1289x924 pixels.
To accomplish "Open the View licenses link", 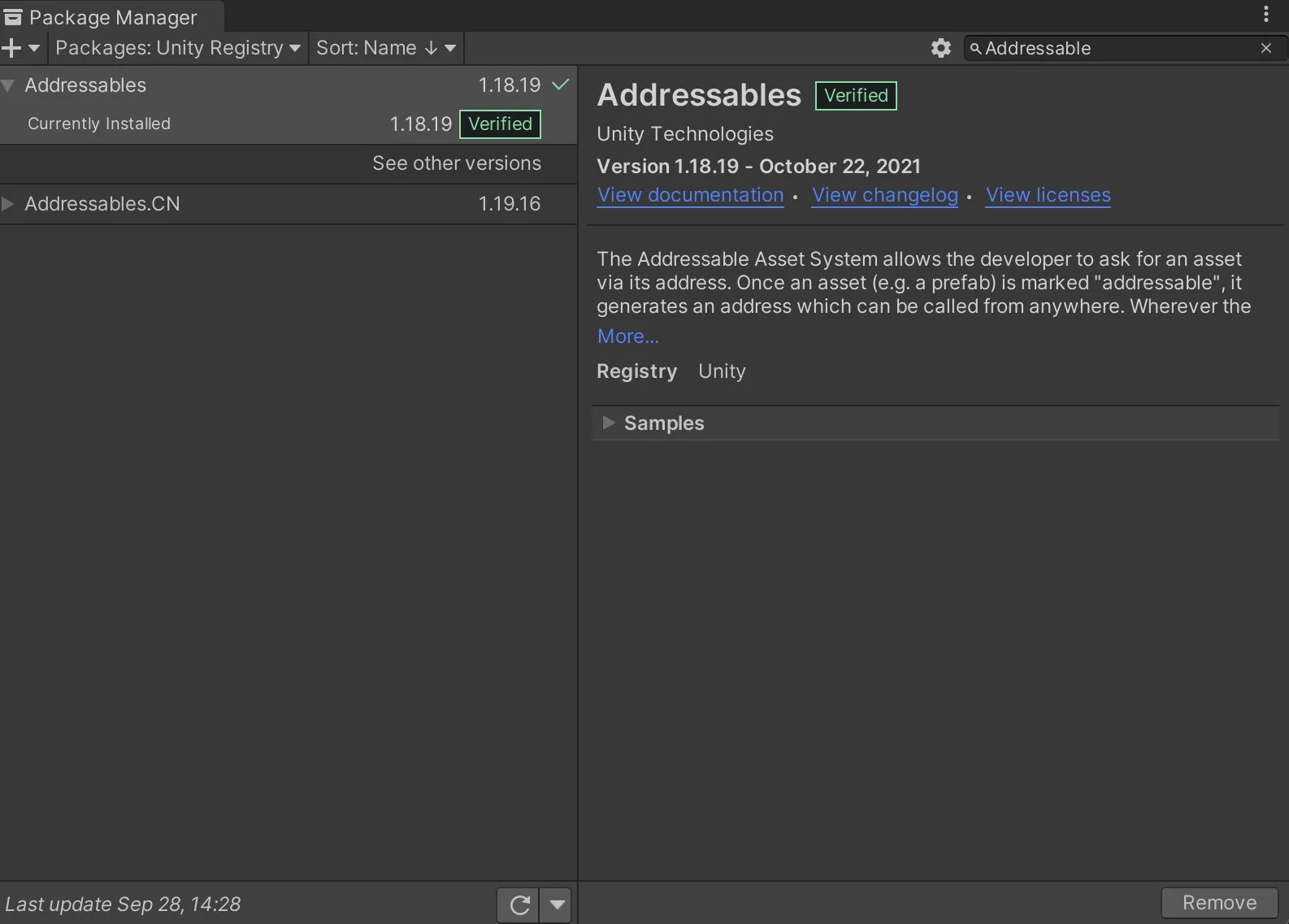I will pos(1048,195).
